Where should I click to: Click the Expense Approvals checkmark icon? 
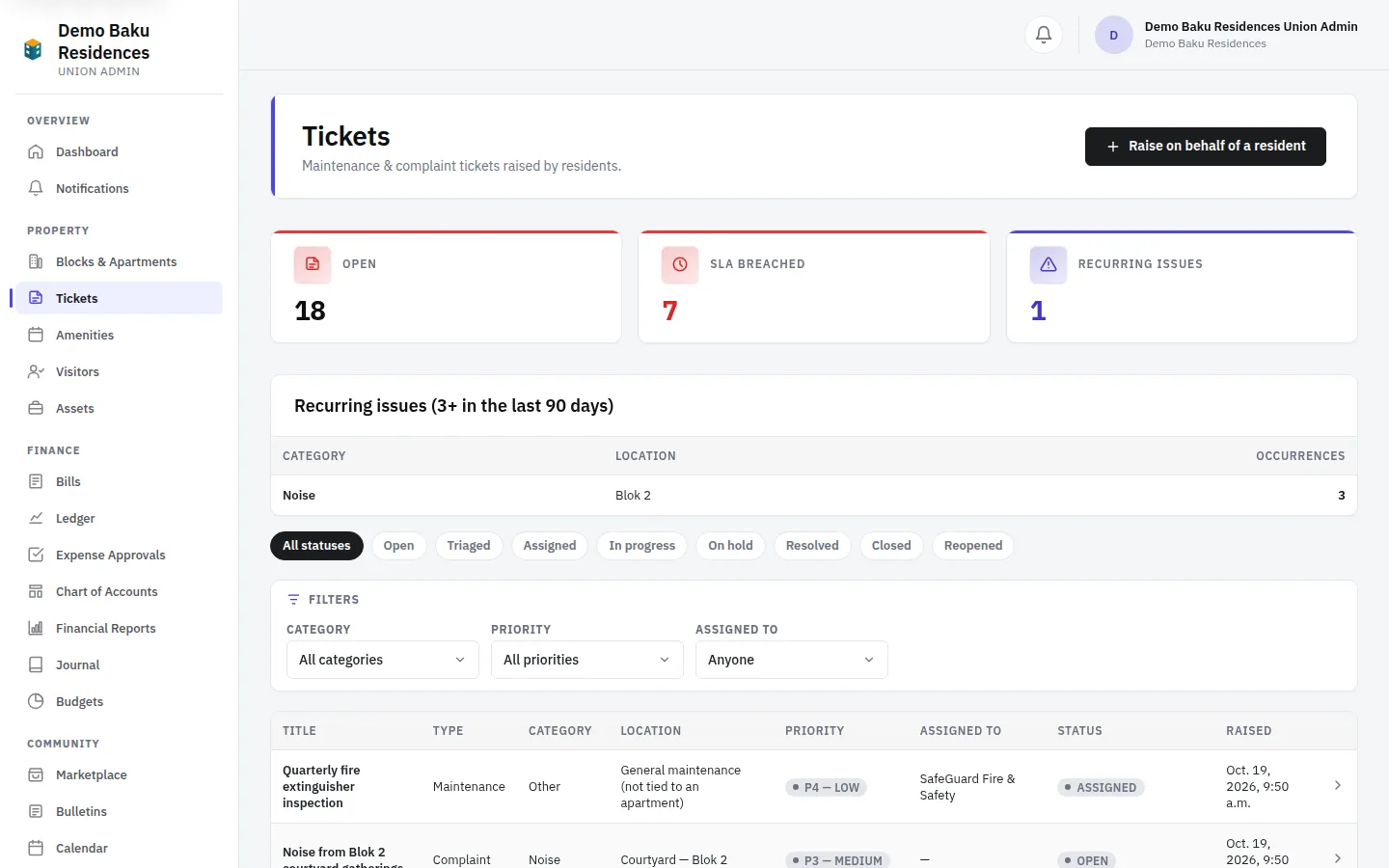click(x=36, y=555)
